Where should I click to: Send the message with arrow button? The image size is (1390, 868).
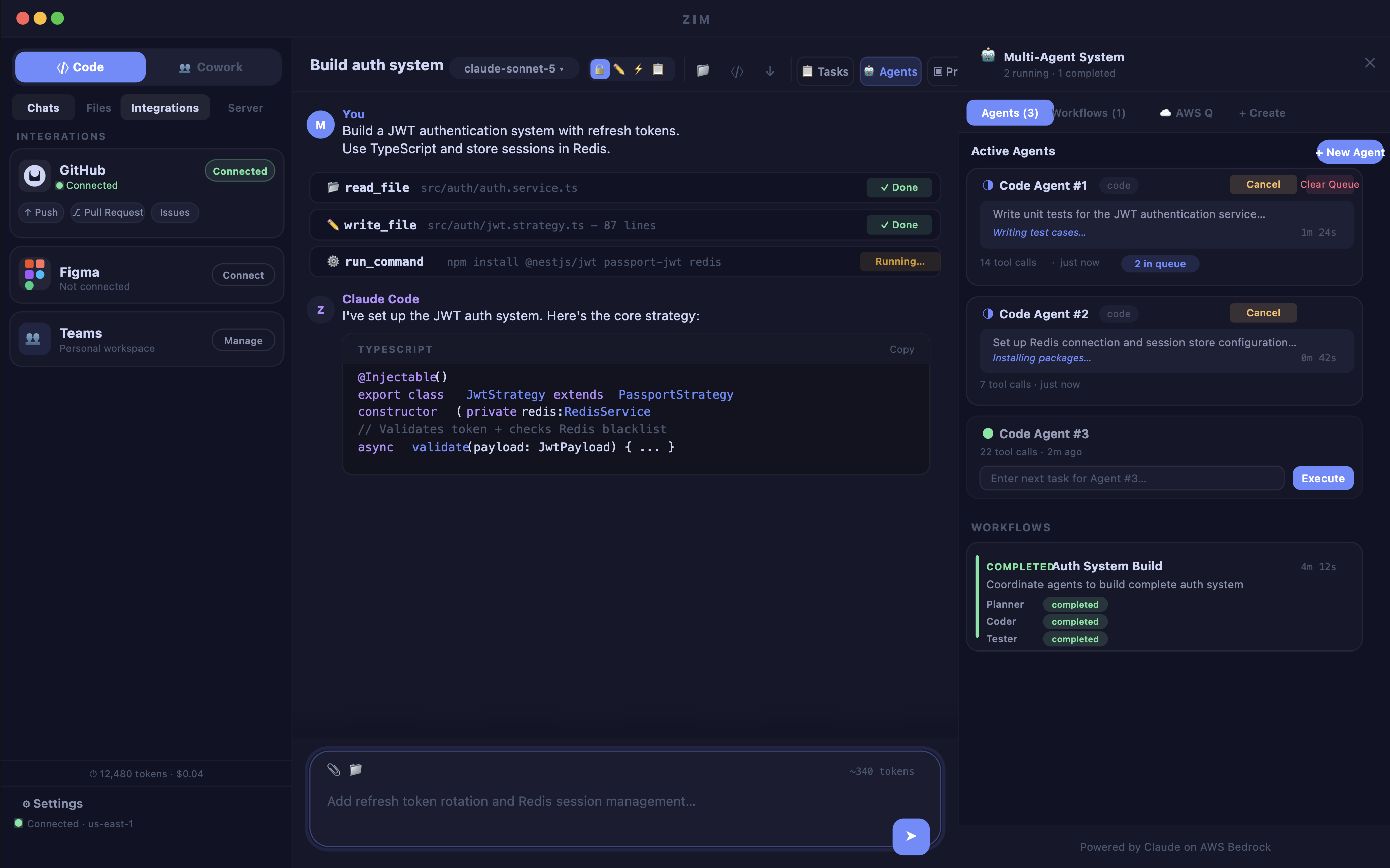pos(911,836)
